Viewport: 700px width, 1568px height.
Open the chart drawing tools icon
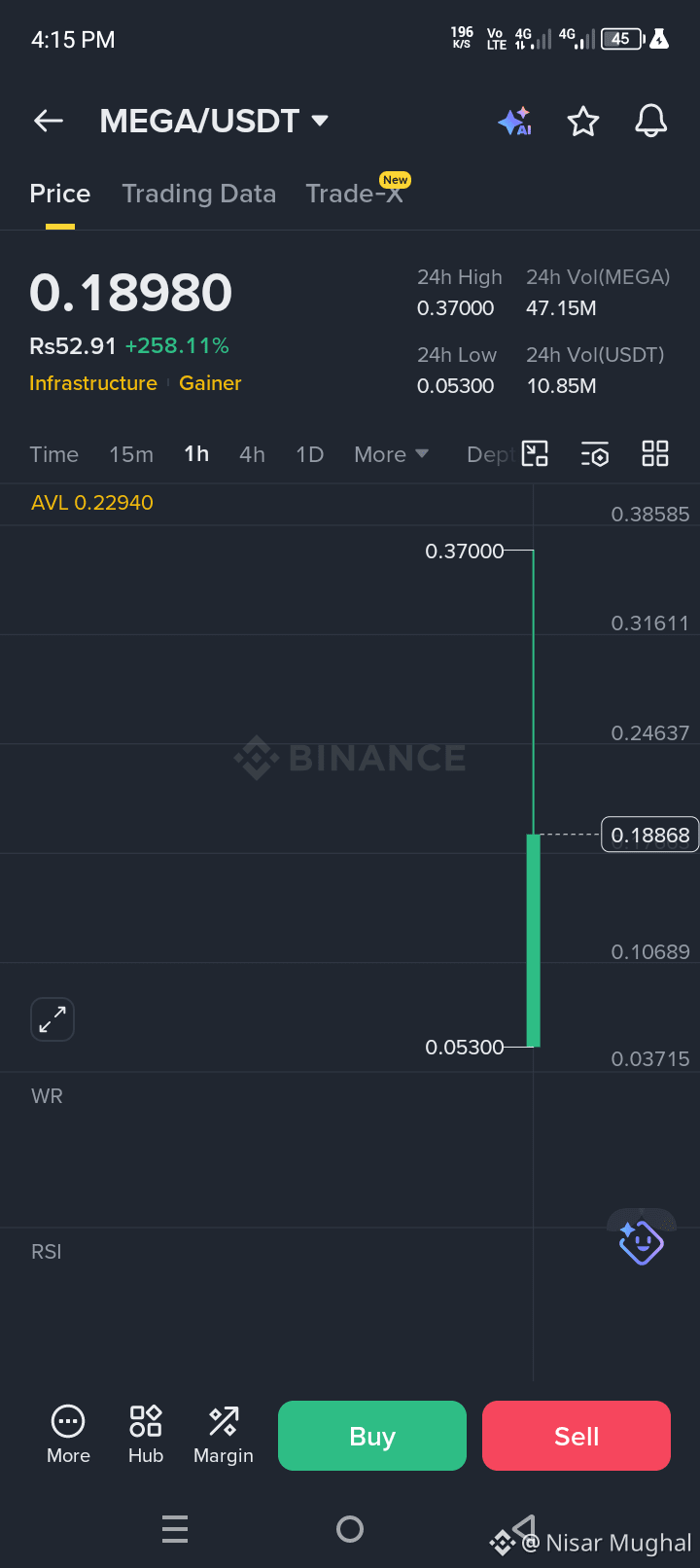(x=535, y=454)
